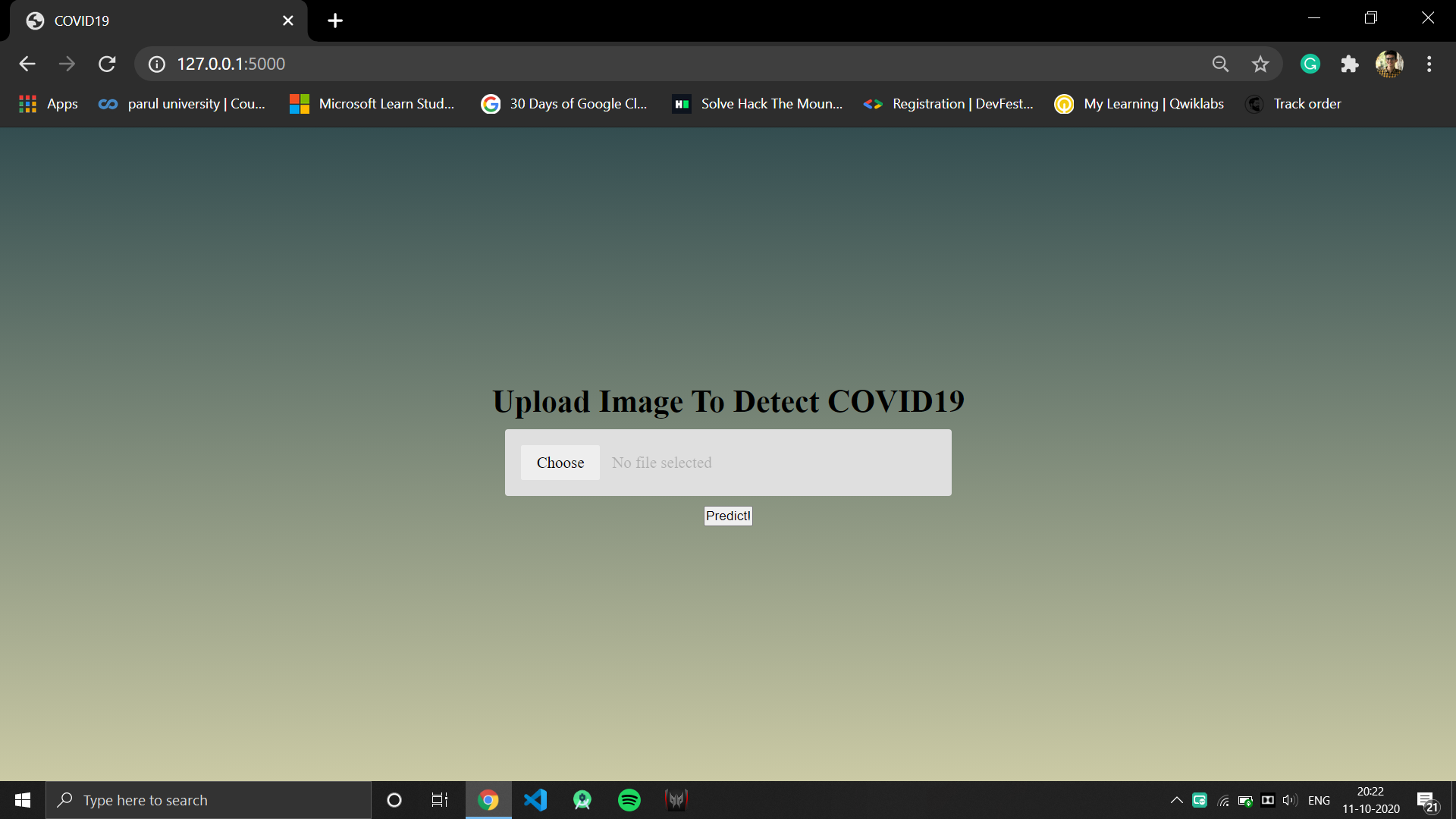Open My Learning Qwiklabs bookmark
Viewport: 1456px width, 819px height.
1140,104
